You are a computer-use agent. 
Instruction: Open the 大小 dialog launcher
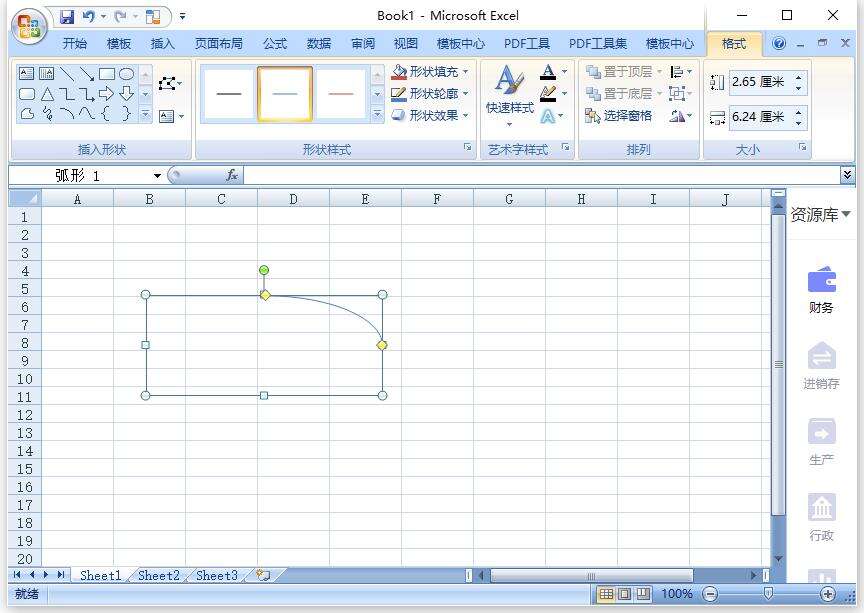click(802, 147)
